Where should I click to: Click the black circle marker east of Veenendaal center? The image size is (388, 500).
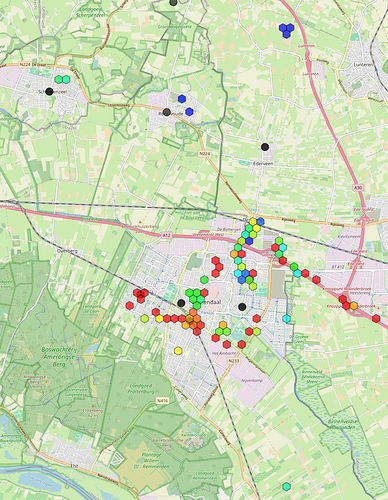[242, 307]
